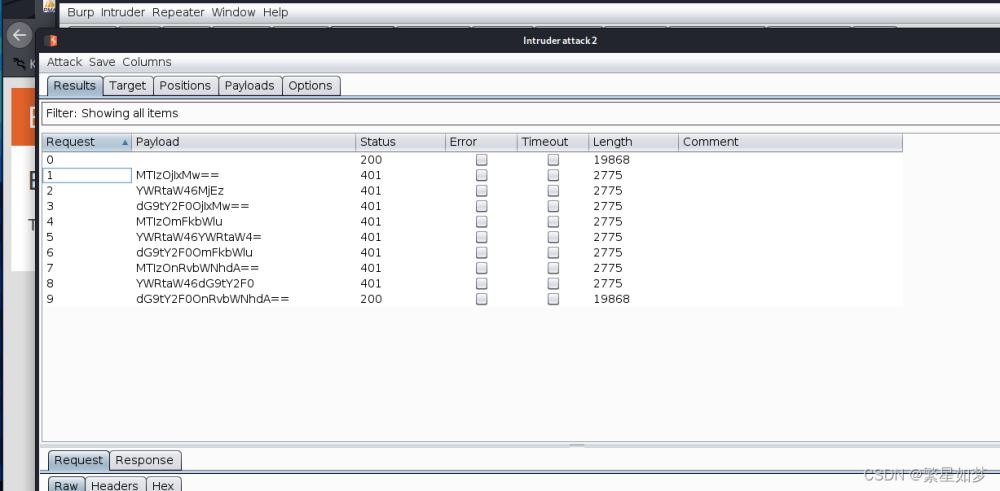This screenshot has width=1000, height=491.
Task: Sort by the Request column header
Action: (x=87, y=142)
